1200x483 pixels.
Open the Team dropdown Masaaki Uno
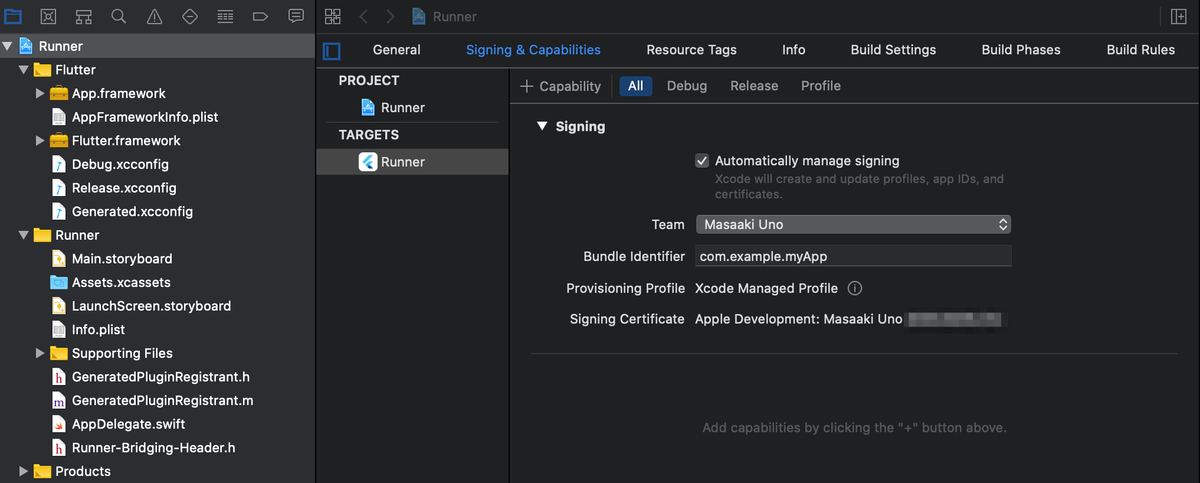click(x=853, y=224)
